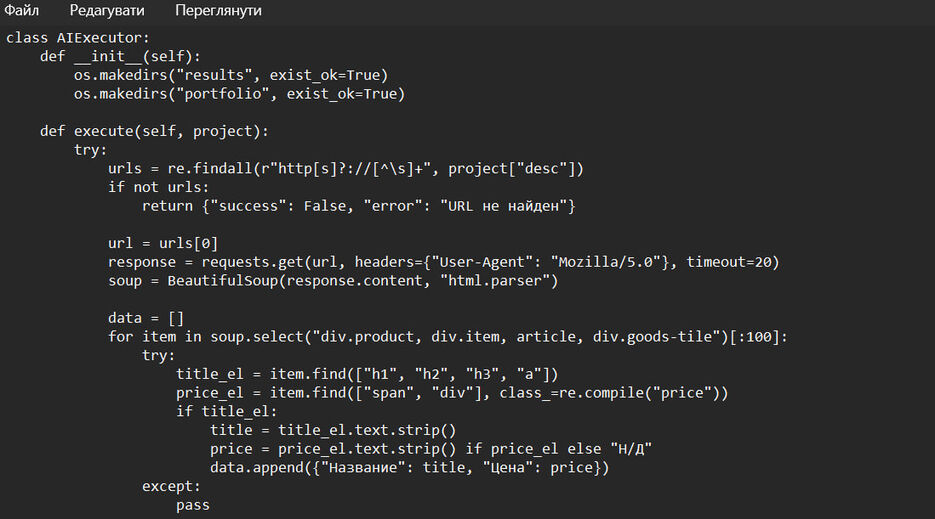This screenshot has height=519, width=935.
Task: Click the 'execute' function name
Action: click(x=103, y=131)
